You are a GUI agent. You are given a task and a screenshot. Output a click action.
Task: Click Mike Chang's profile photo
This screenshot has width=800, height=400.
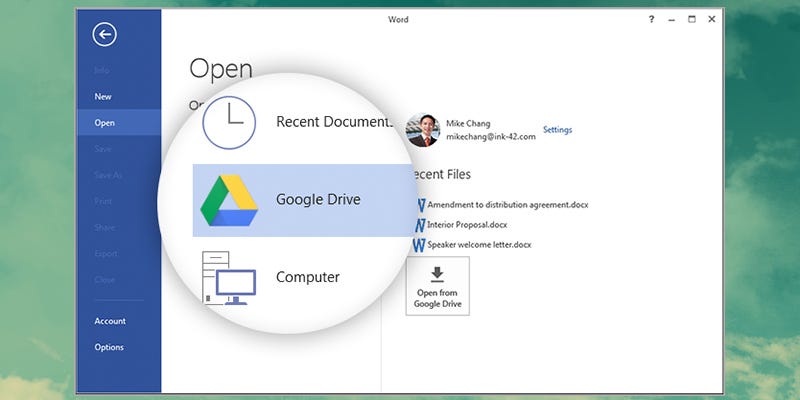click(422, 131)
